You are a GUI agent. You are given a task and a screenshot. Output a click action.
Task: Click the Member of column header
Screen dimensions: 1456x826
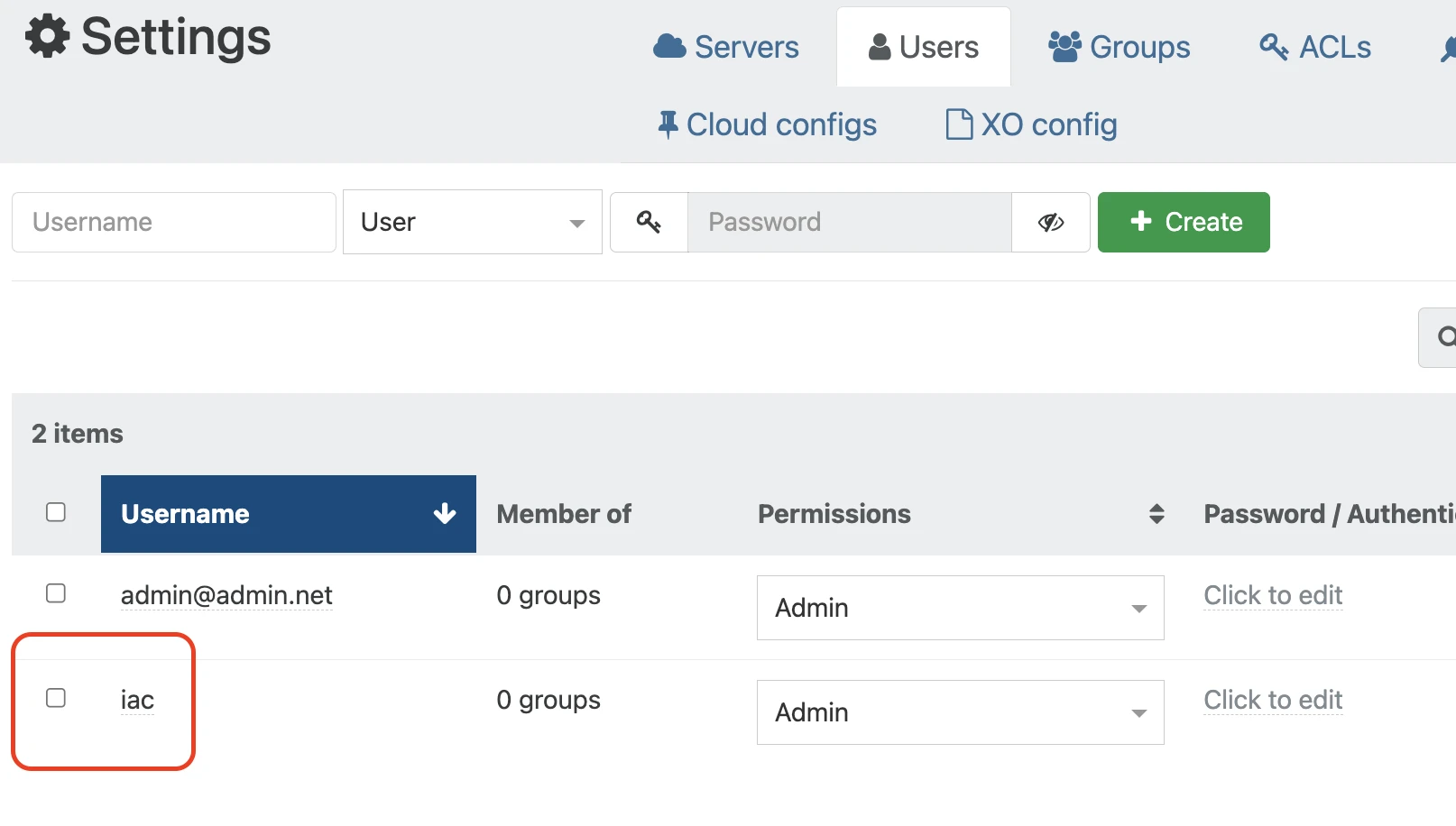pyautogui.click(x=564, y=514)
